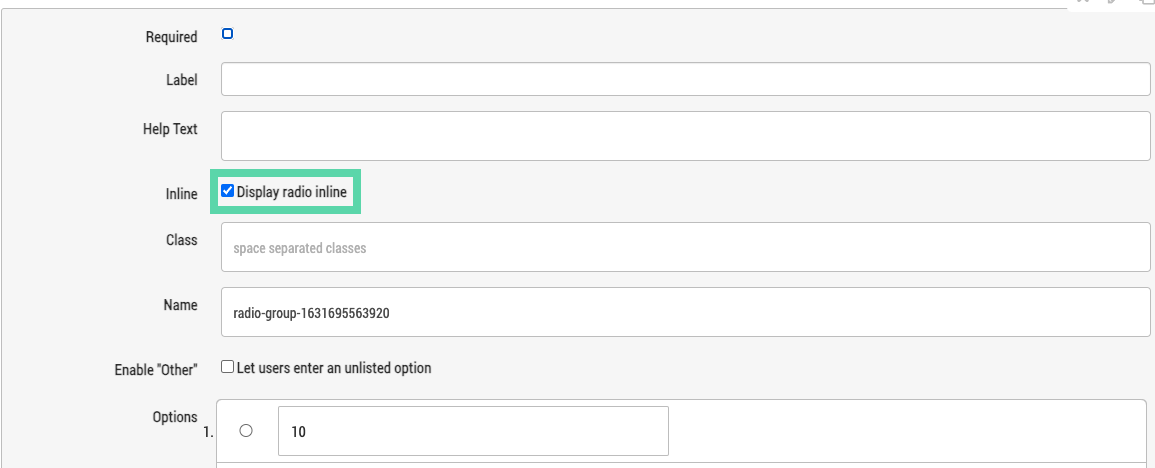Image resolution: width=1155 pixels, height=468 pixels.
Task: Click the Options section label
Action: (175, 416)
